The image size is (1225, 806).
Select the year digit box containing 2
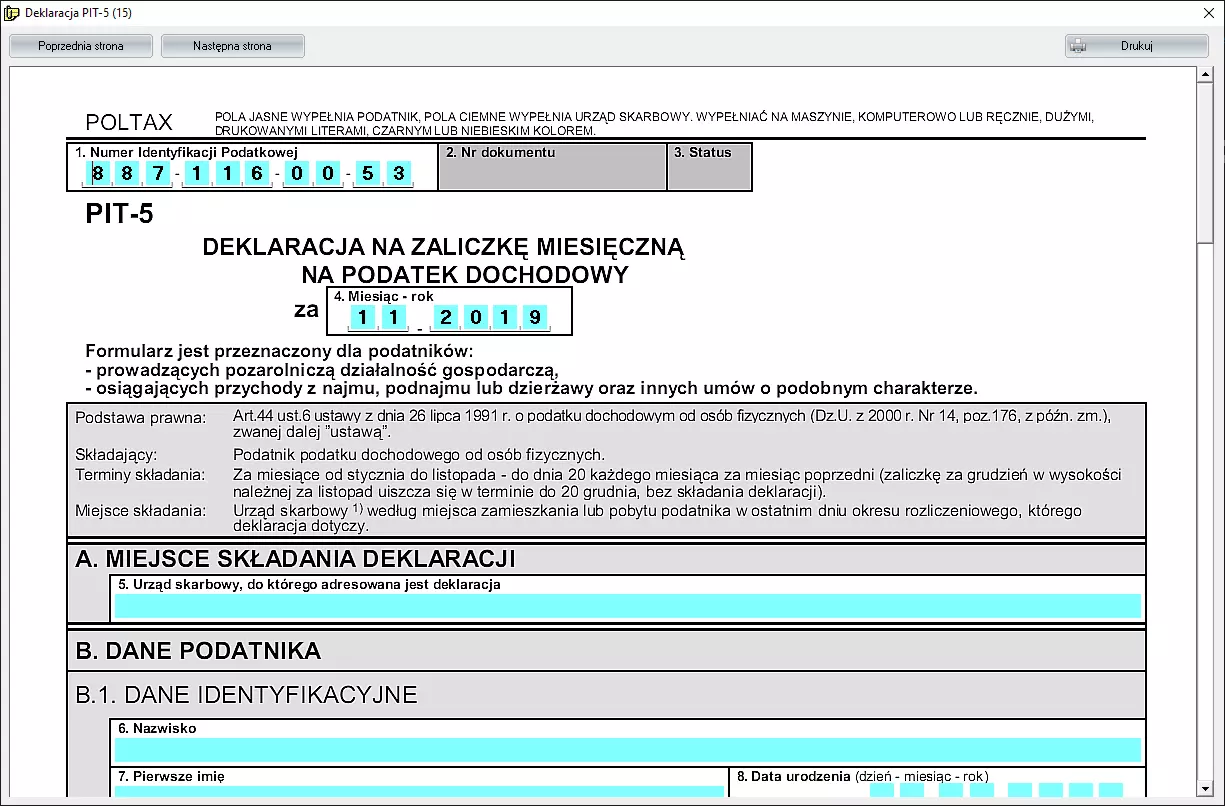click(445, 318)
